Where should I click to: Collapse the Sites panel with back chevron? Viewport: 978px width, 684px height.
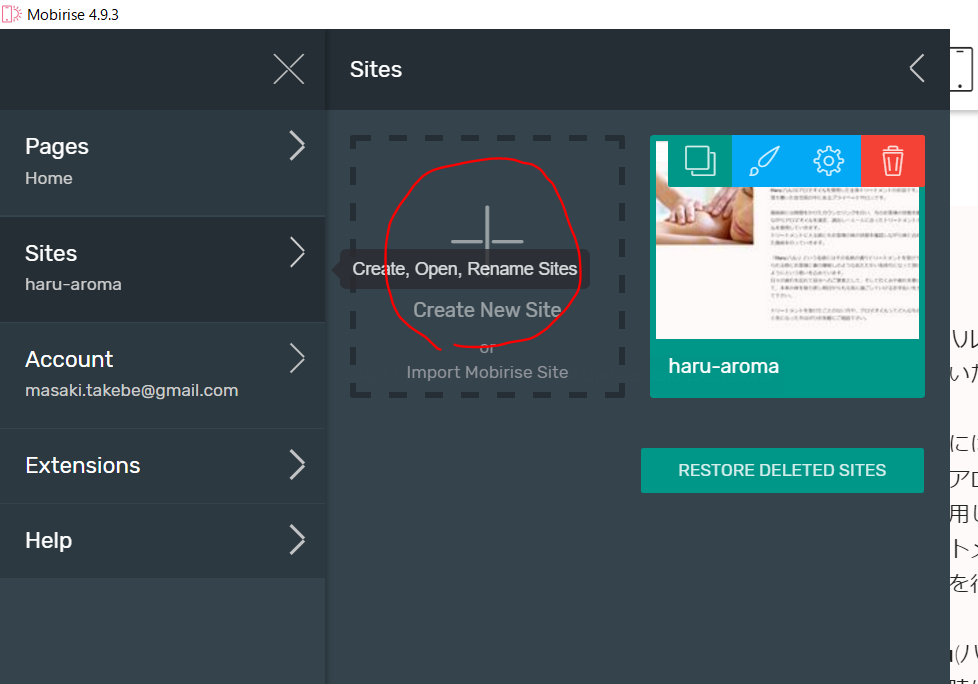click(917, 69)
